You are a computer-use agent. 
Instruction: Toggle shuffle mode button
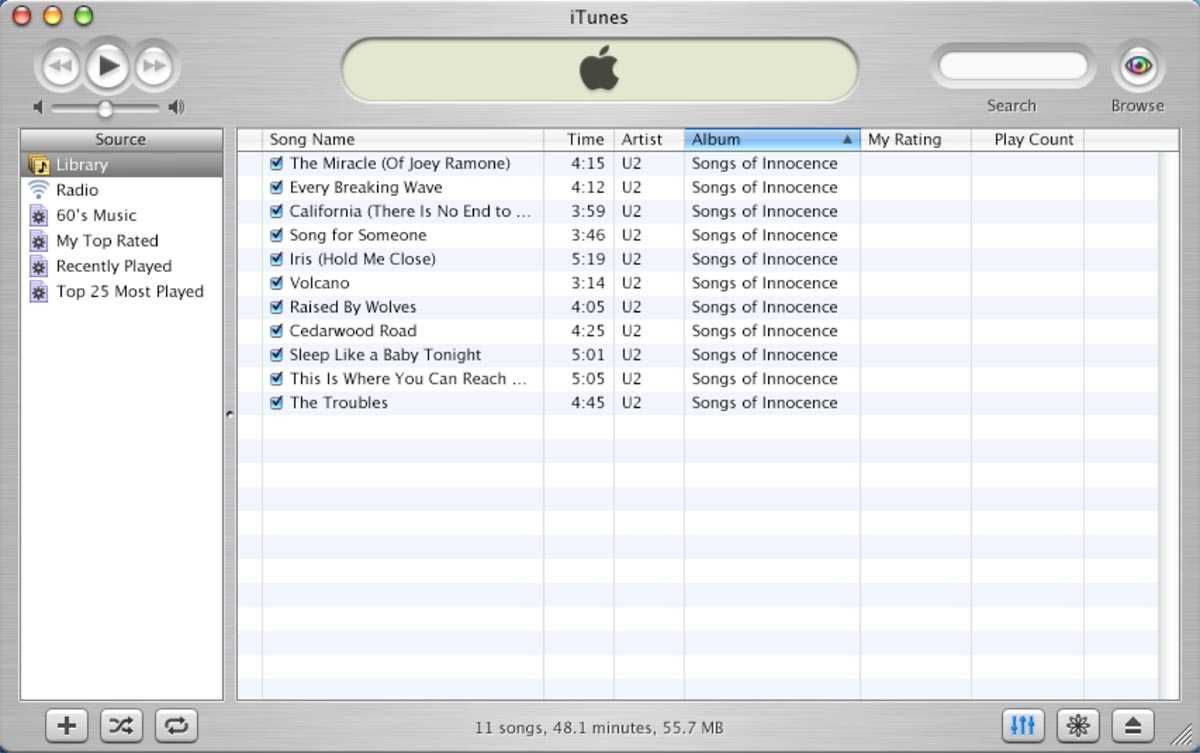point(121,726)
